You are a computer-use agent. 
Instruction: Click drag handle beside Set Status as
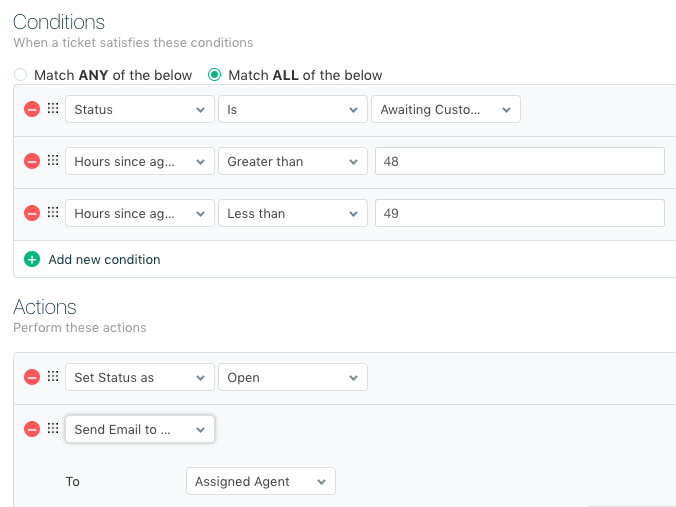pos(53,377)
